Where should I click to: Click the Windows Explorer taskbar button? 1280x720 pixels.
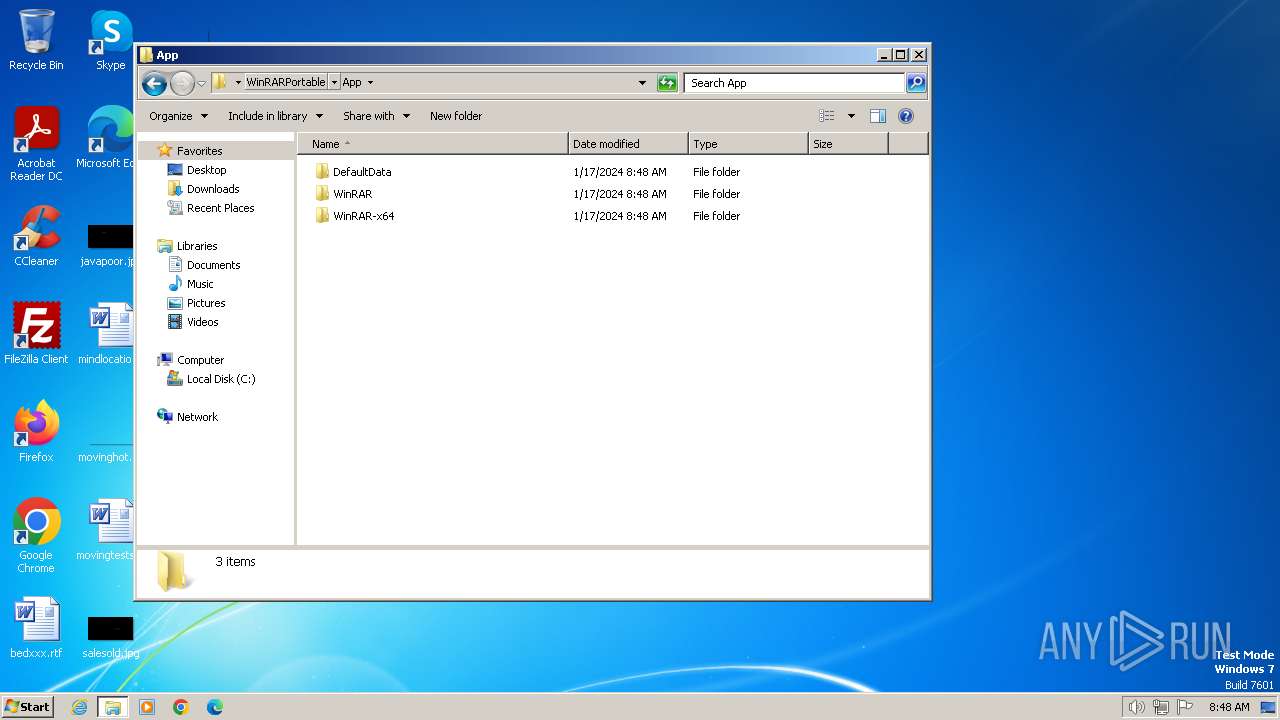(x=113, y=707)
